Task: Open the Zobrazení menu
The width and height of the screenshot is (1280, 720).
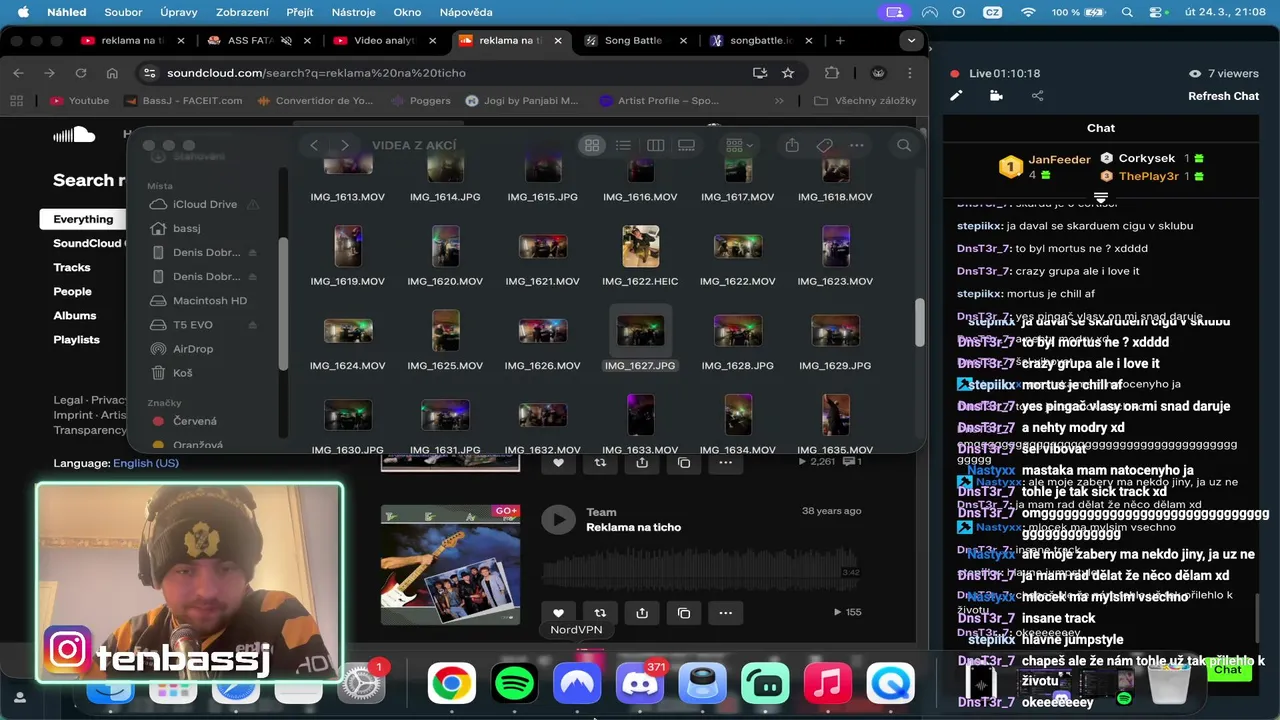Action: (x=241, y=12)
